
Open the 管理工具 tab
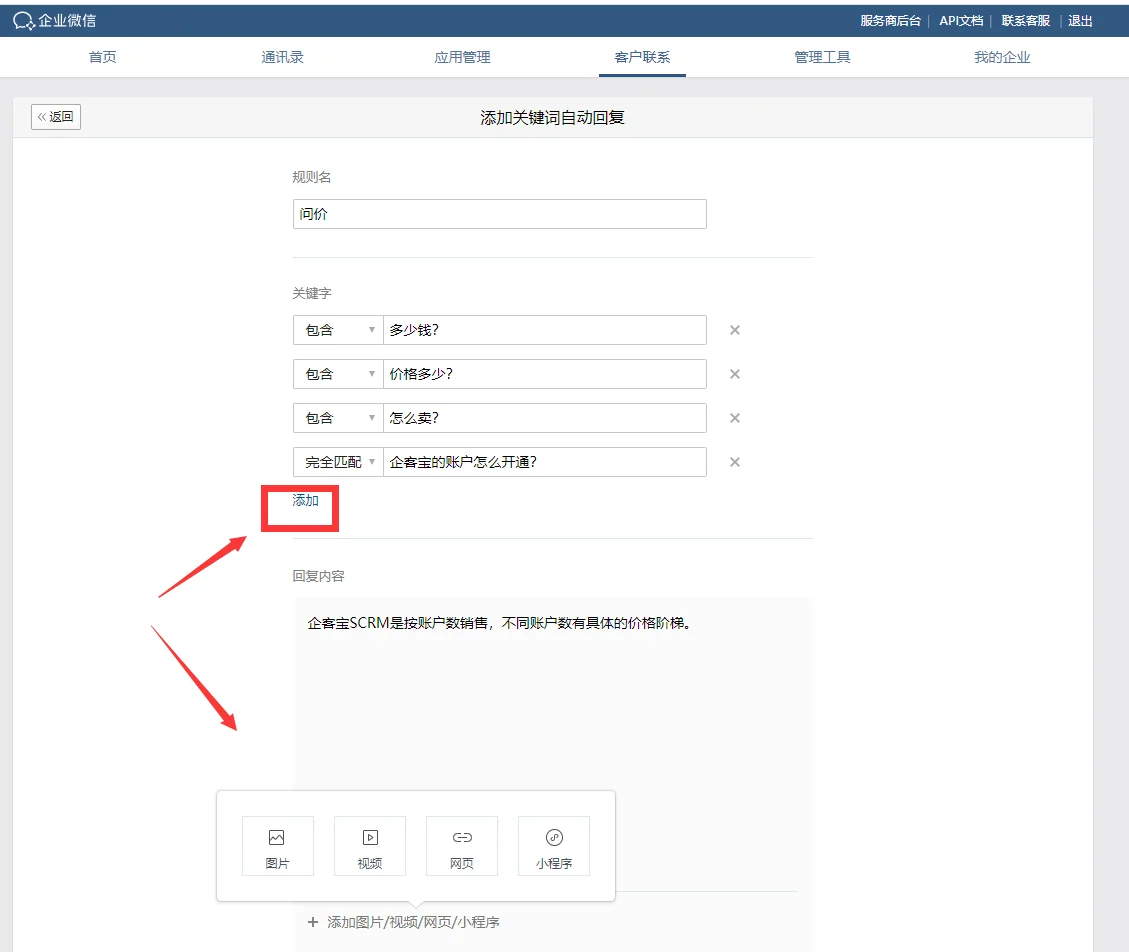(822, 57)
